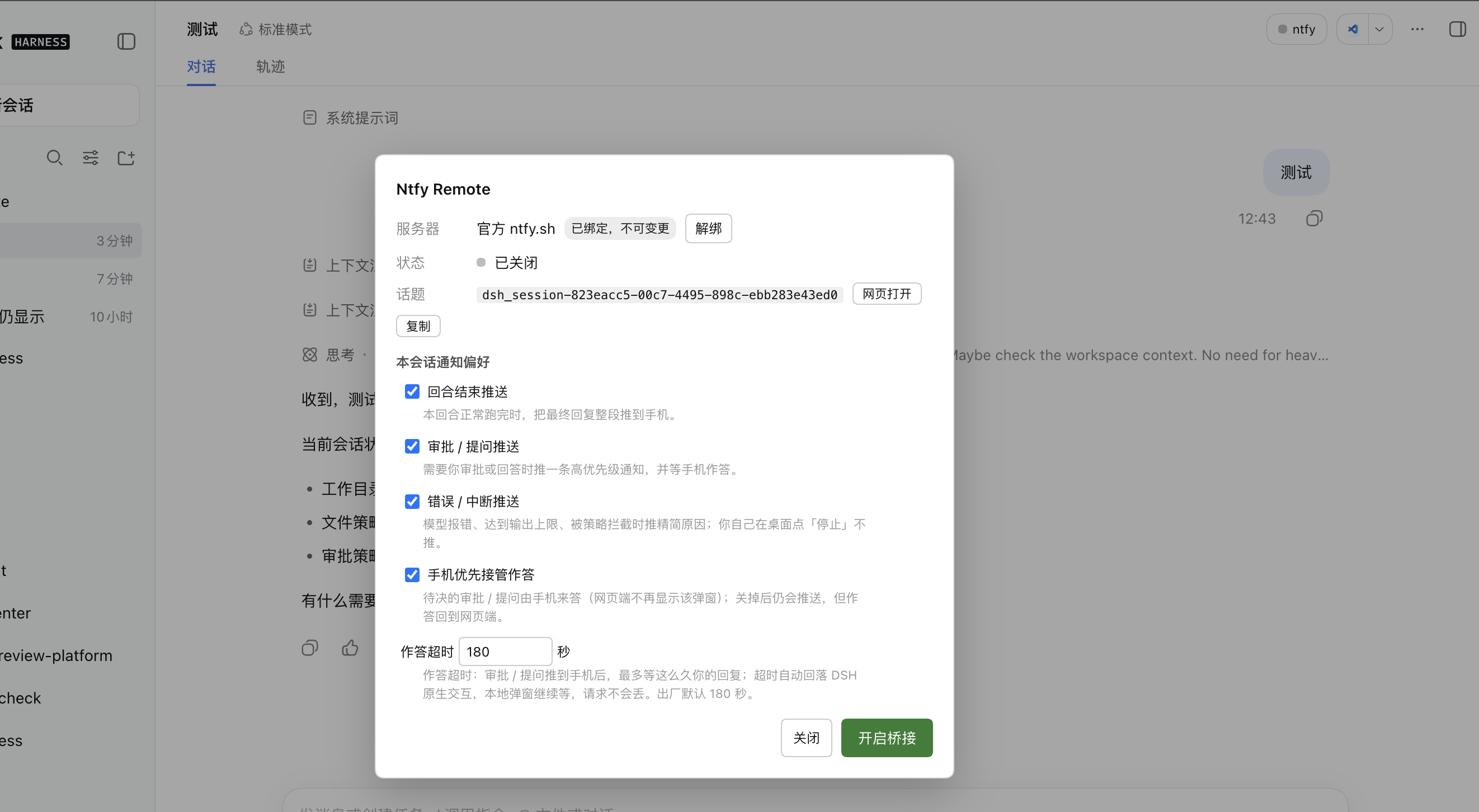1479x812 pixels.
Task: Switch to the 轨迹 tab
Action: [x=270, y=67]
